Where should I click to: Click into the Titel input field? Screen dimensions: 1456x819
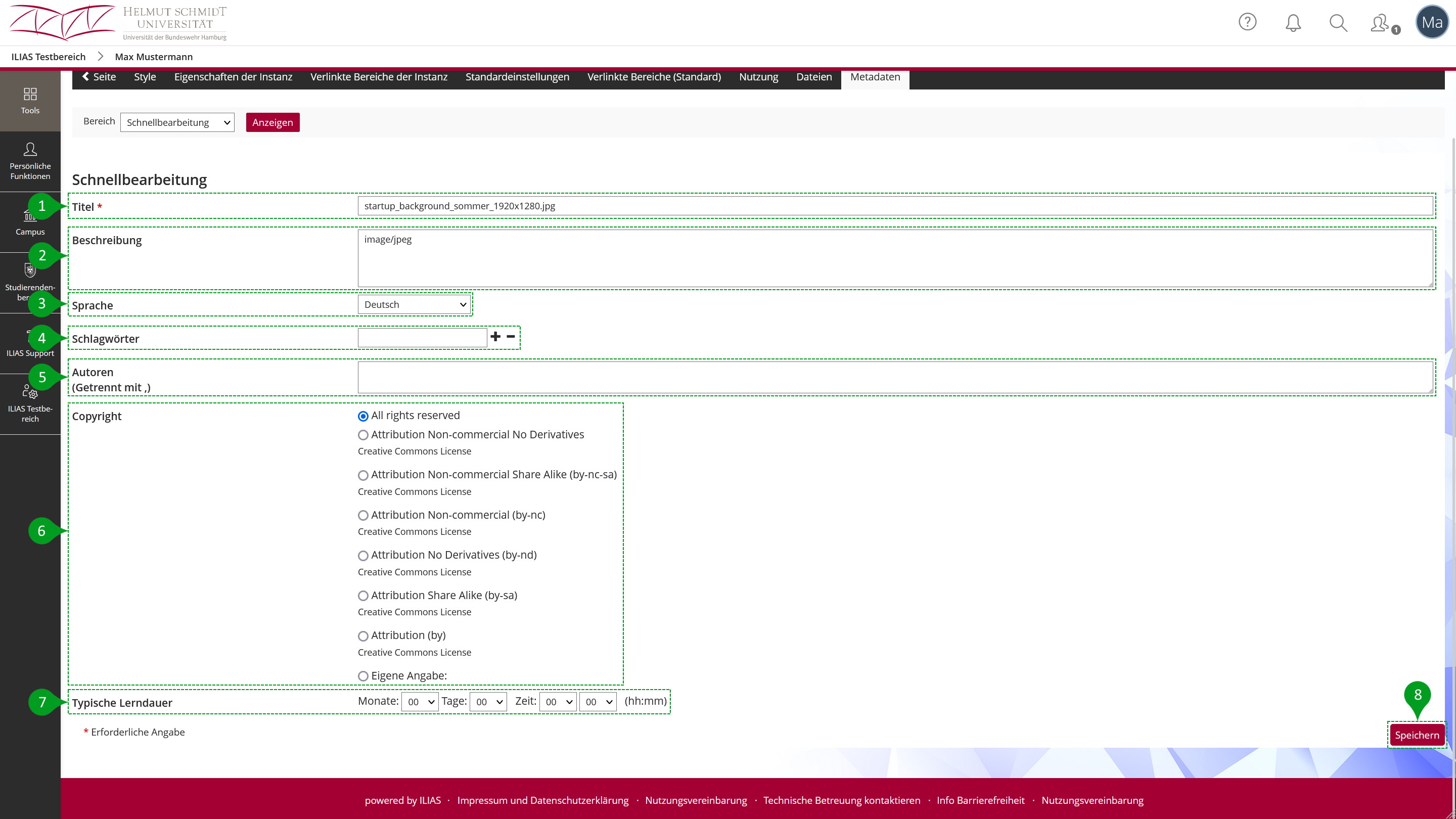coord(895,206)
